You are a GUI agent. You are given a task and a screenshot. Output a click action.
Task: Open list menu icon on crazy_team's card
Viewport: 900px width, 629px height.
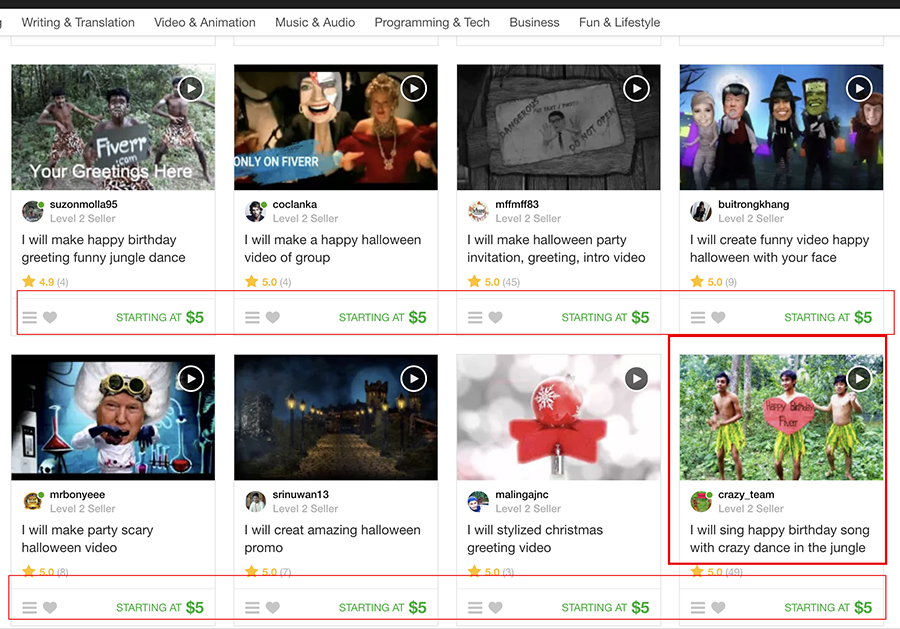(697, 607)
